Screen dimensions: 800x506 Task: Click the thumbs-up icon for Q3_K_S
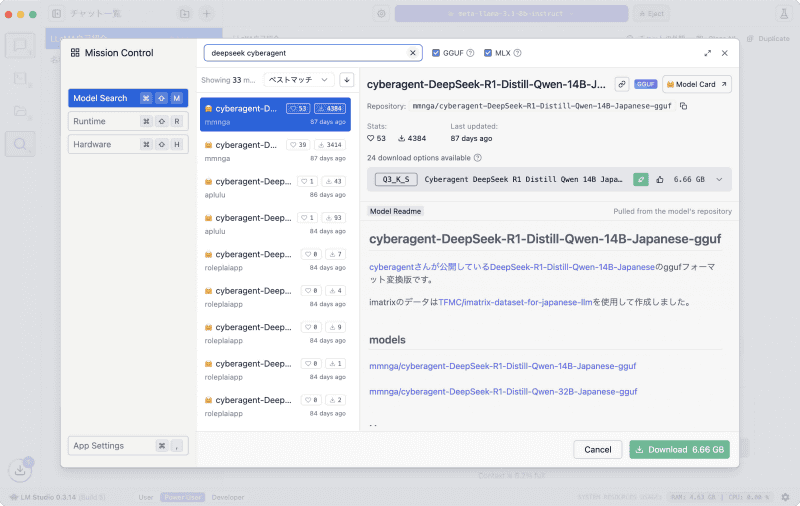[660, 180]
